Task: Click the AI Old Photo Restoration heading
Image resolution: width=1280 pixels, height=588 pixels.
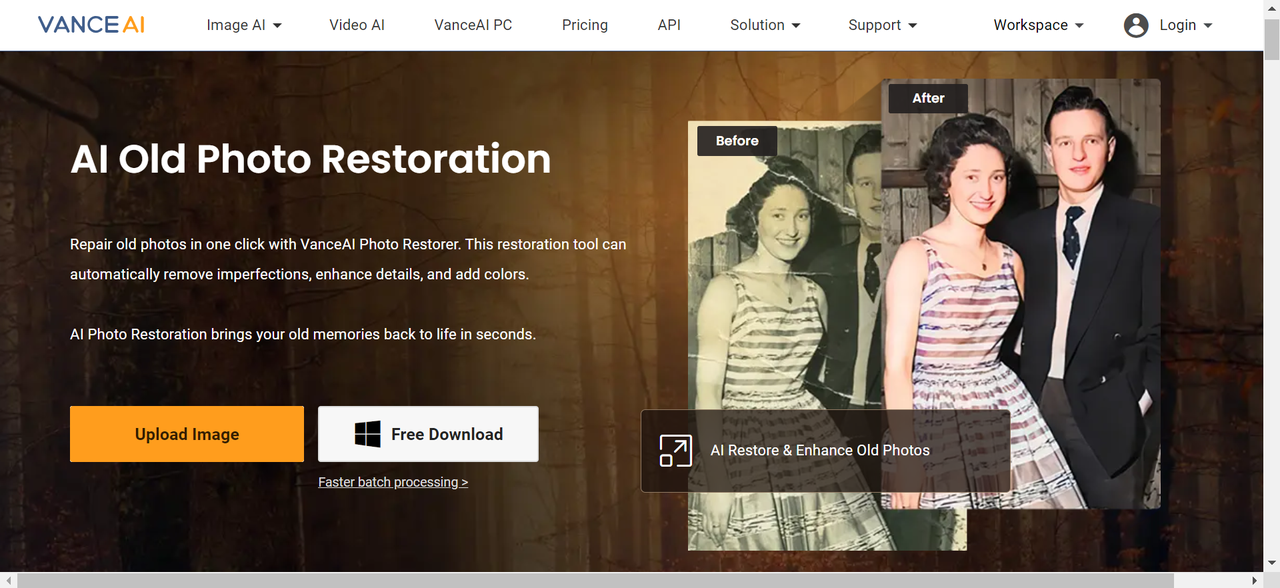Action: [310, 159]
